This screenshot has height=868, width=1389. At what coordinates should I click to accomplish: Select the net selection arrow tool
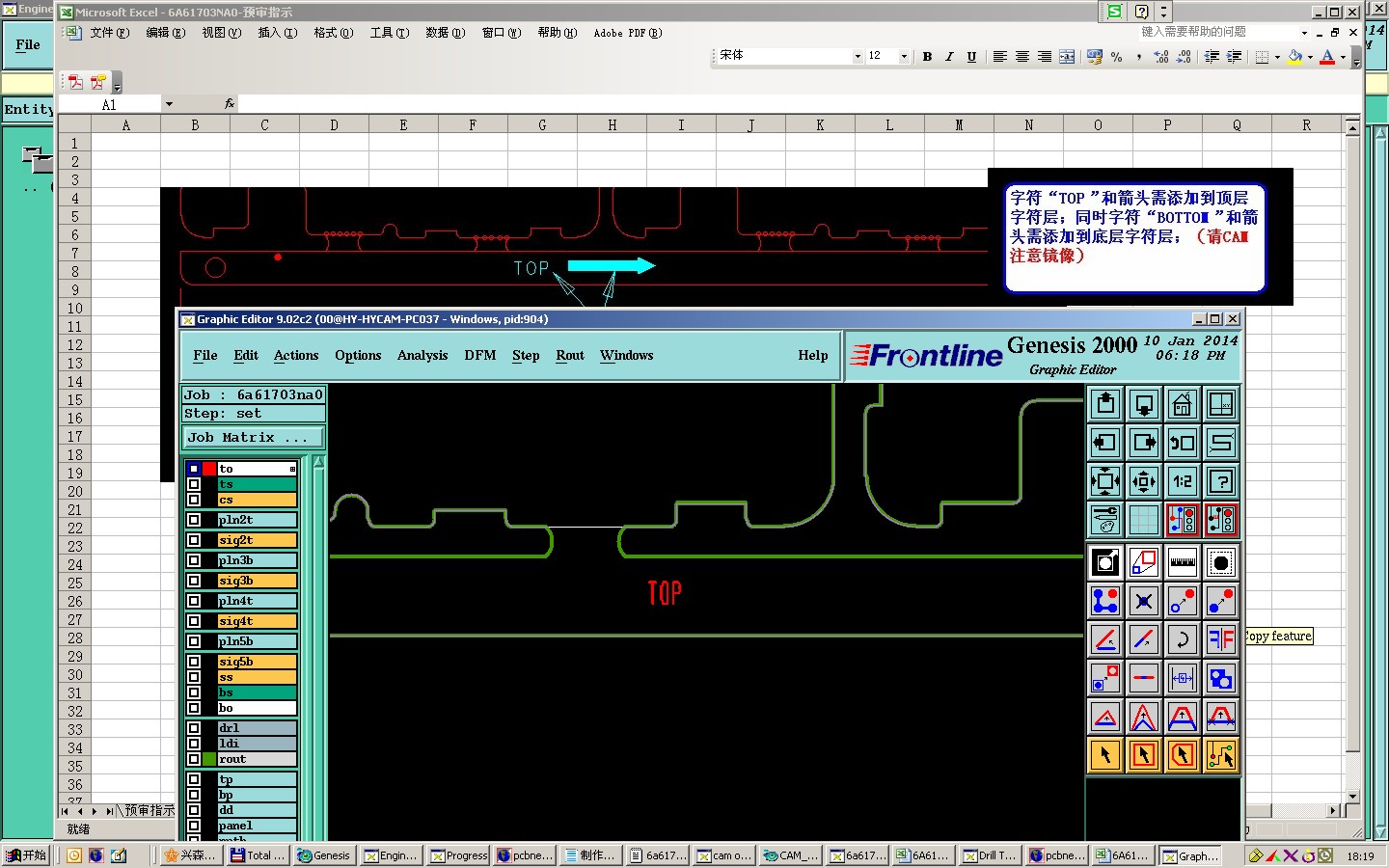tap(1221, 755)
